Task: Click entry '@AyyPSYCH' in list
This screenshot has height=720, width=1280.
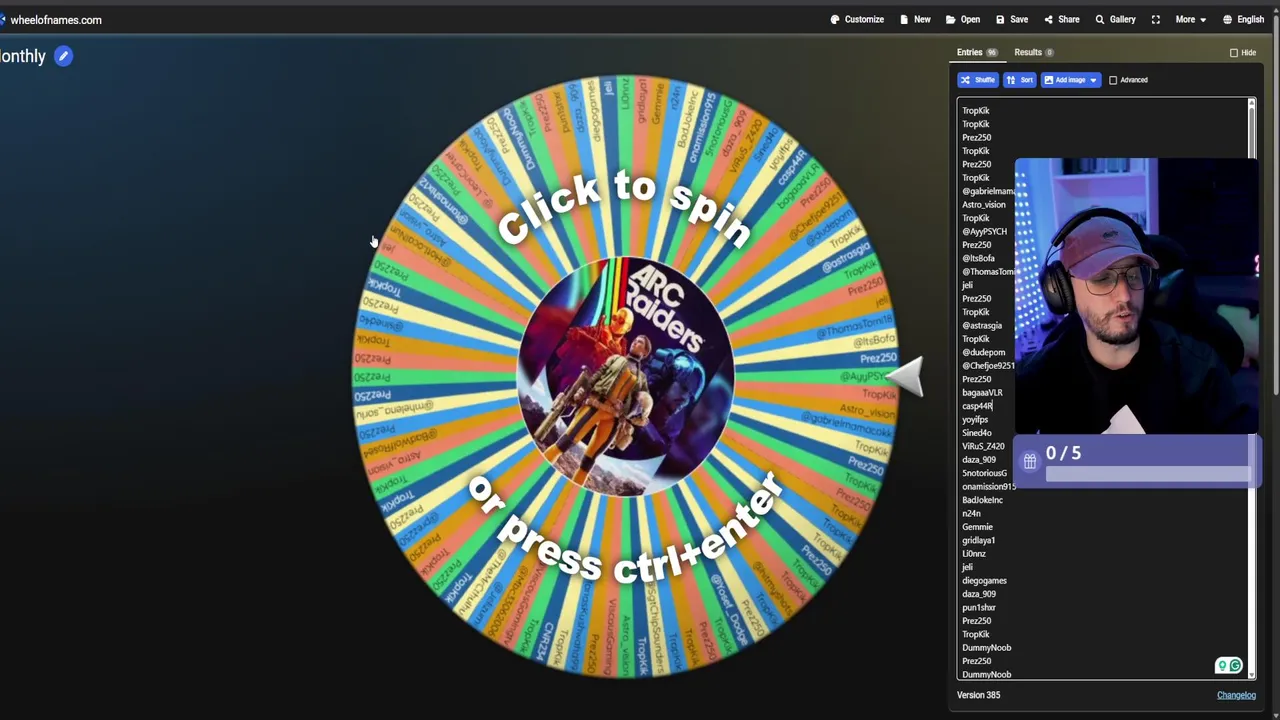Action: (x=984, y=231)
